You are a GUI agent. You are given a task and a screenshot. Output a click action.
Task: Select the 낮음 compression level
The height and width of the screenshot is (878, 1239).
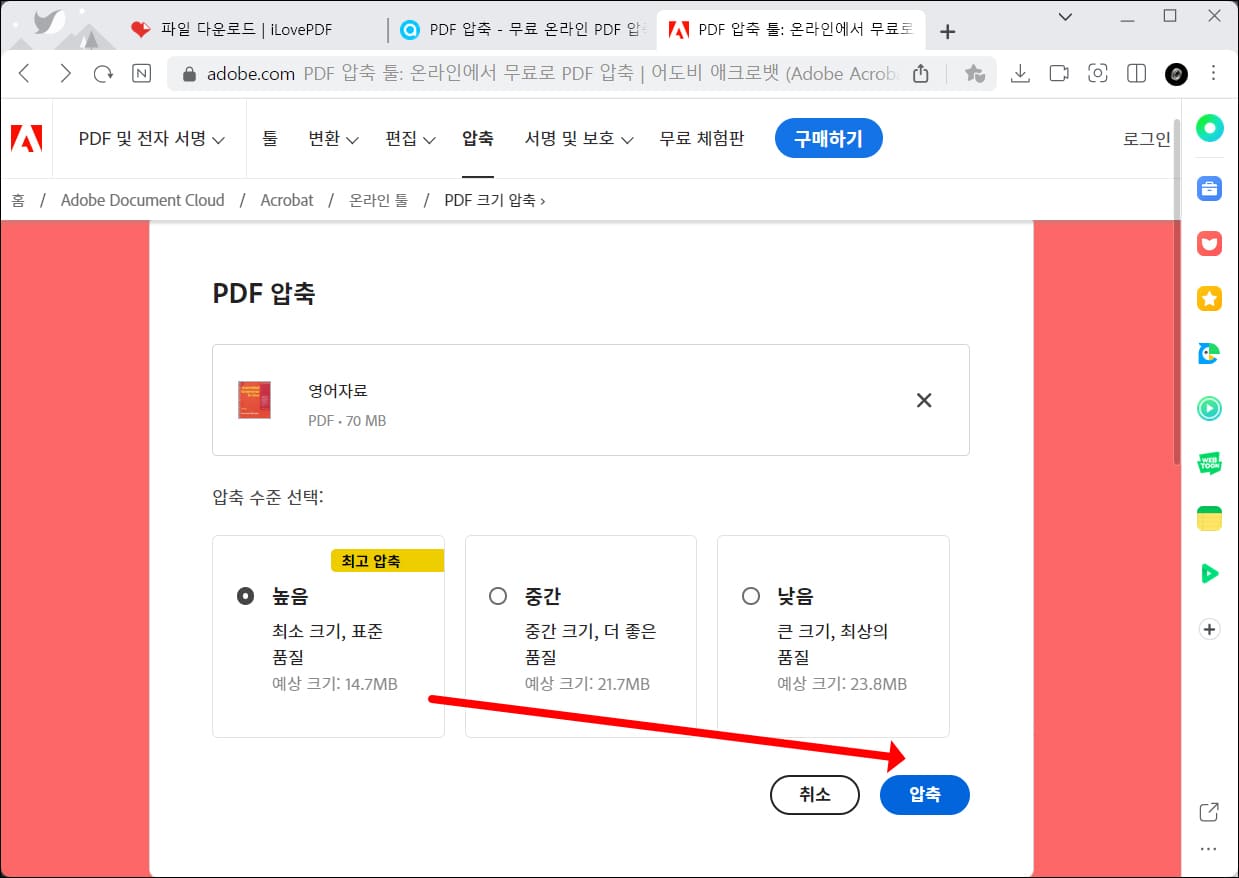click(x=751, y=595)
